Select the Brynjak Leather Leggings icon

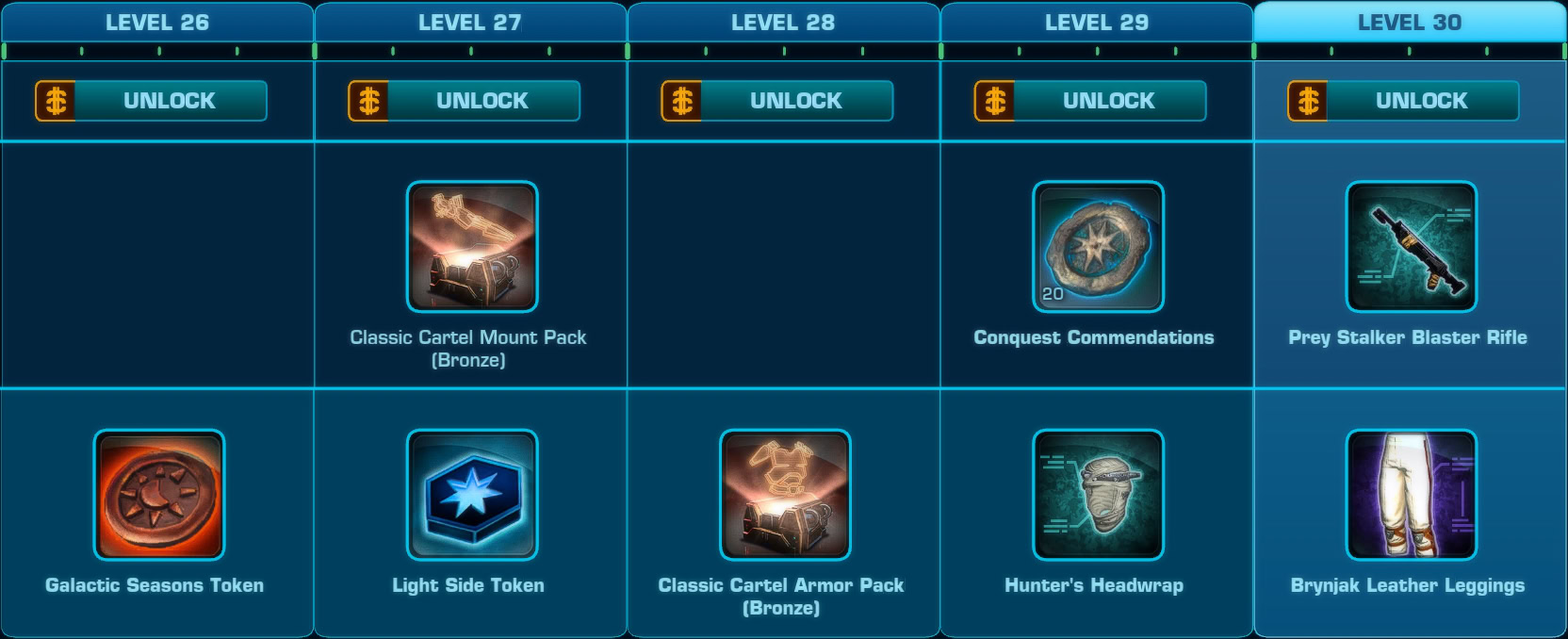(1412, 495)
